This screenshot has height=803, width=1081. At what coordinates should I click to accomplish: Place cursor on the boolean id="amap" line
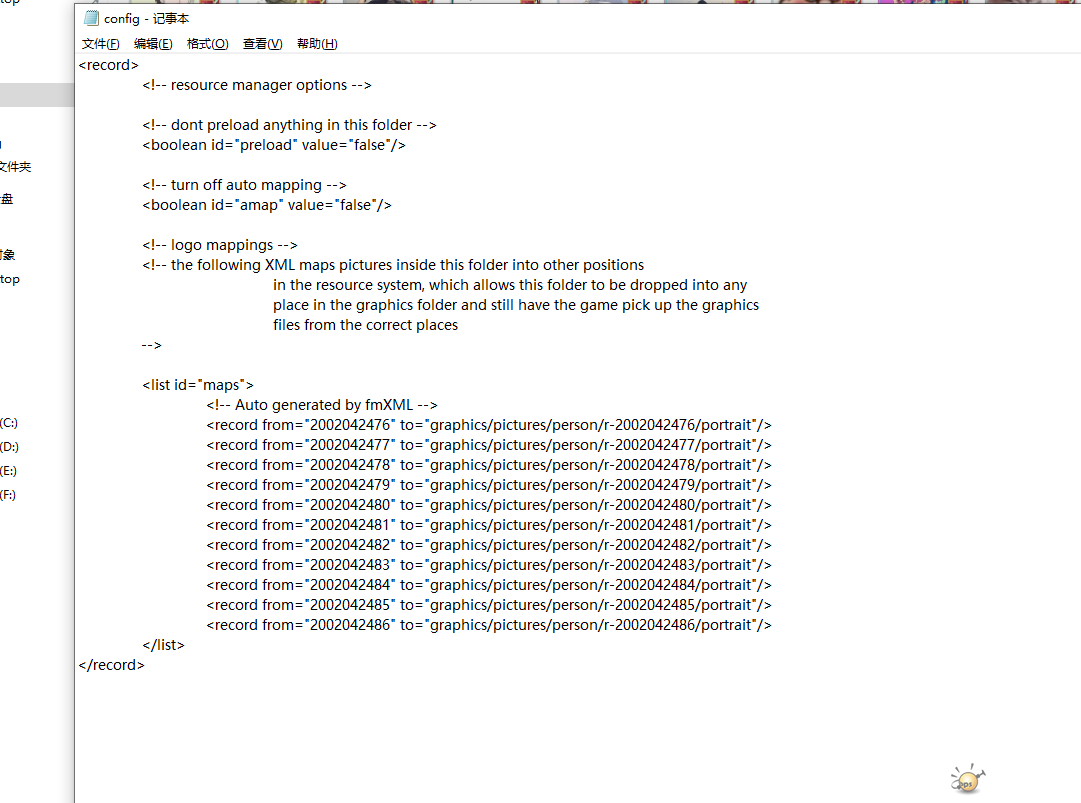[x=266, y=205]
